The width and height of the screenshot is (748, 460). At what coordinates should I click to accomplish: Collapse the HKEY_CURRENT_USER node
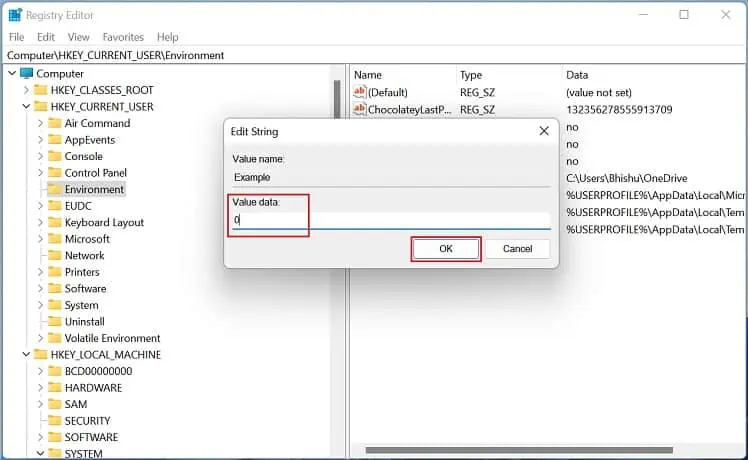pos(26,106)
